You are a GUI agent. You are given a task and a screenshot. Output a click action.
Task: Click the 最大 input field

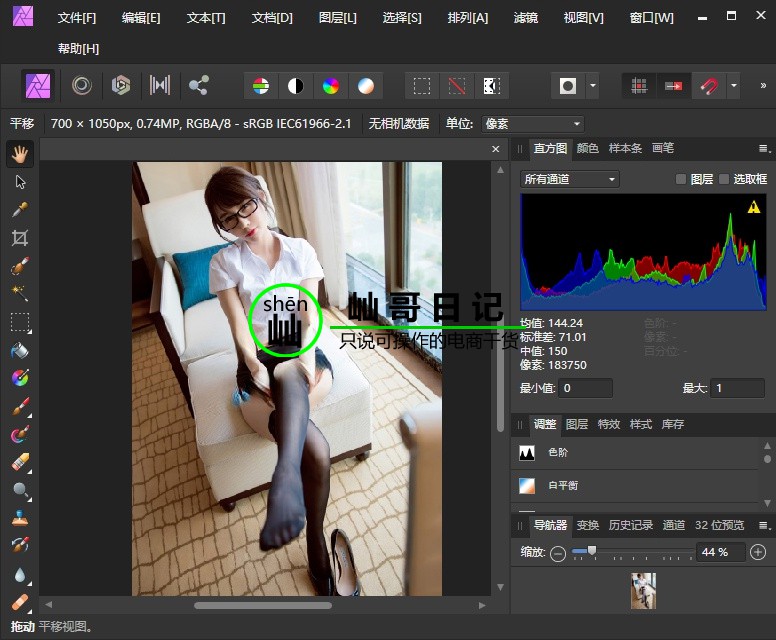pos(737,388)
